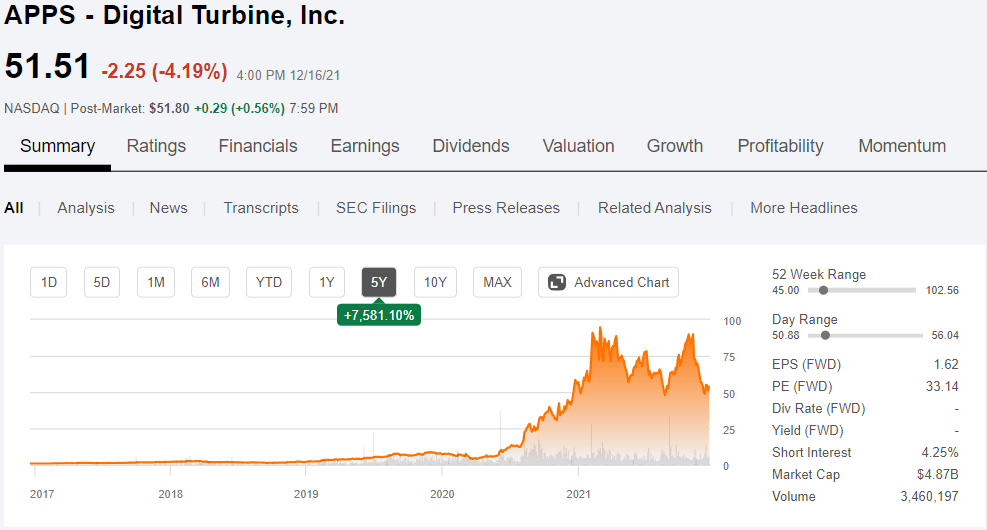Click the 52 Week low 45.00
Viewport: 987px width, 530px height.
tap(786, 290)
